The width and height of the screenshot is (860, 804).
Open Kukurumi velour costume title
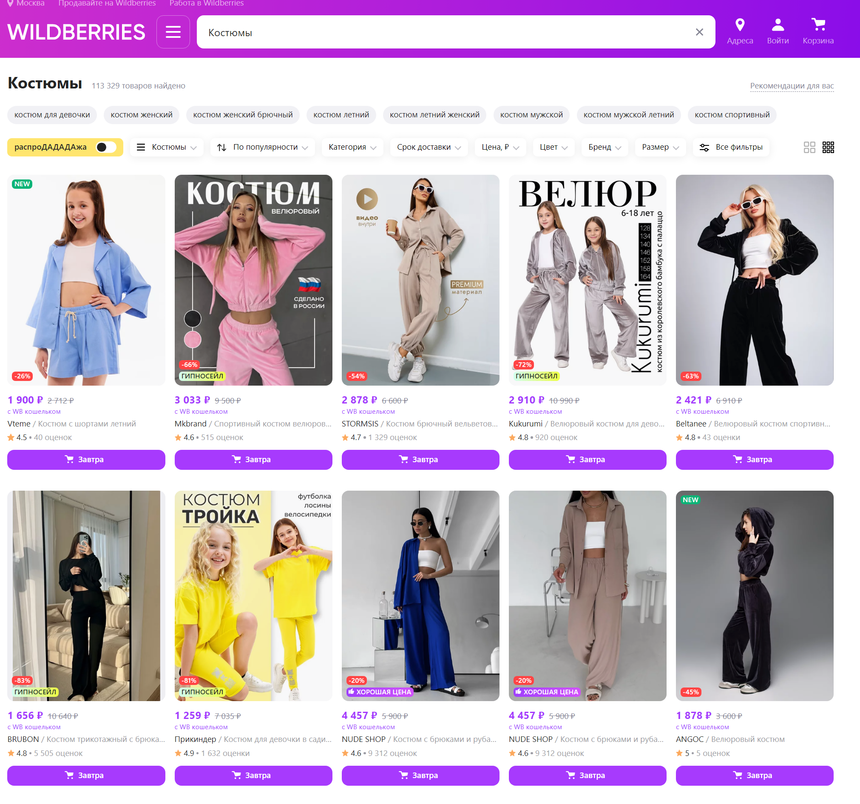coord(587,424)
